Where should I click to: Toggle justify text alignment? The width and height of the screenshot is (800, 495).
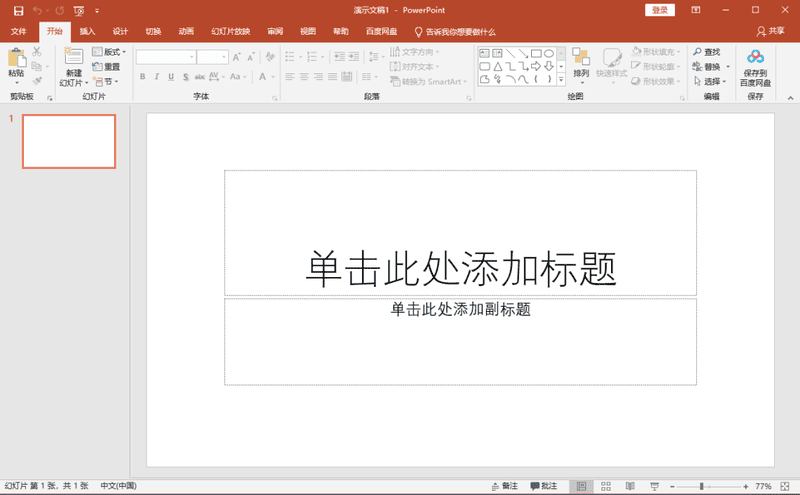(333, 77)
